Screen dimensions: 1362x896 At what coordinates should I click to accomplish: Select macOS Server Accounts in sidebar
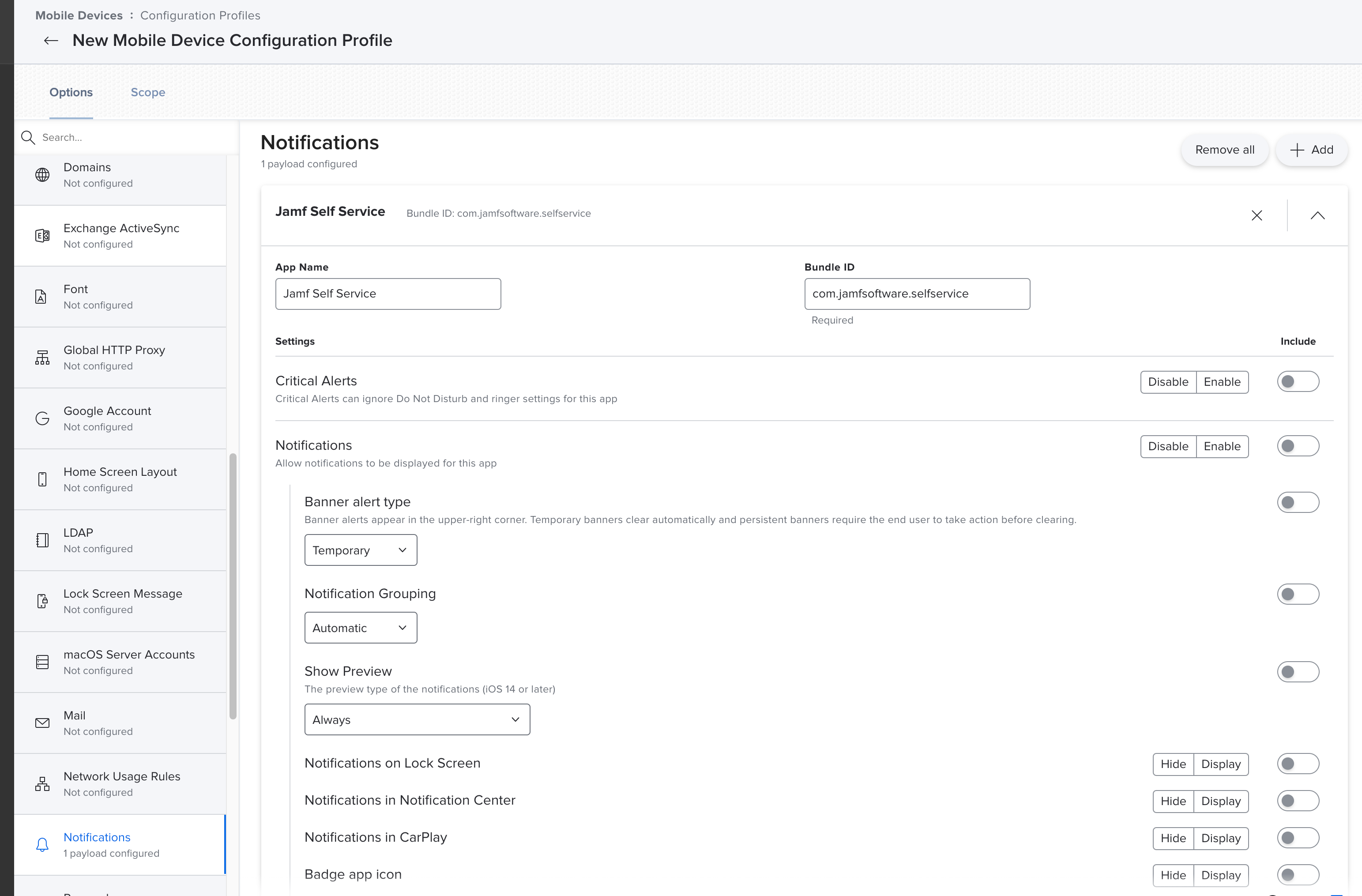(120, 662)
